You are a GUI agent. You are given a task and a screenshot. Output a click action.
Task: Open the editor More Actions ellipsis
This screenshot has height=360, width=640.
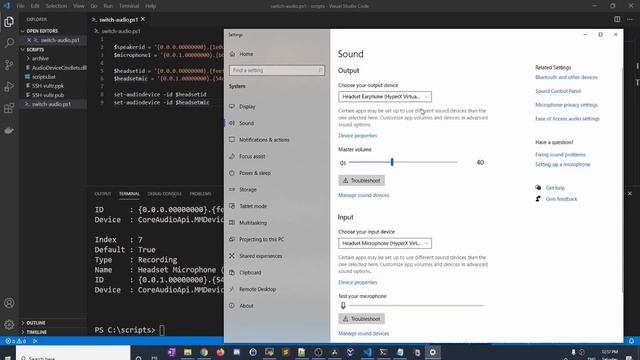pyautogui.click(x=631, y=19)
